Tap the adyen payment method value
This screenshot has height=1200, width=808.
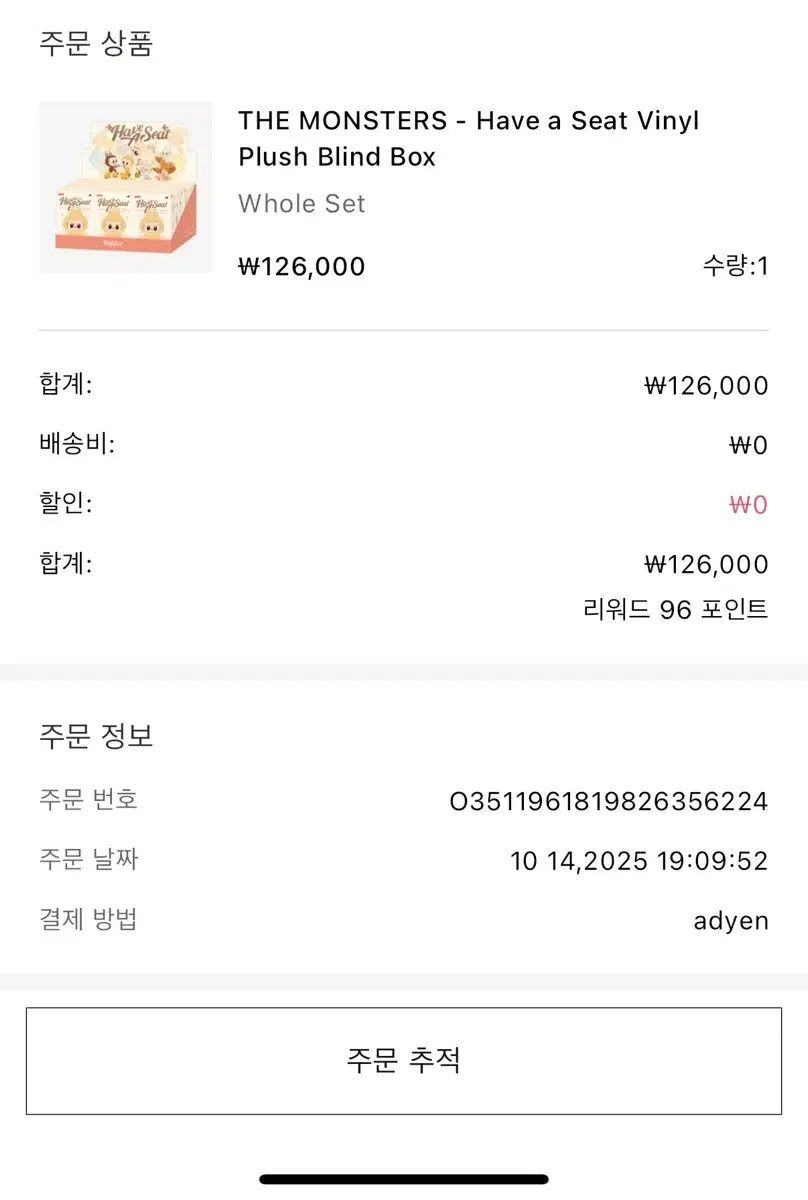(731, 921)
